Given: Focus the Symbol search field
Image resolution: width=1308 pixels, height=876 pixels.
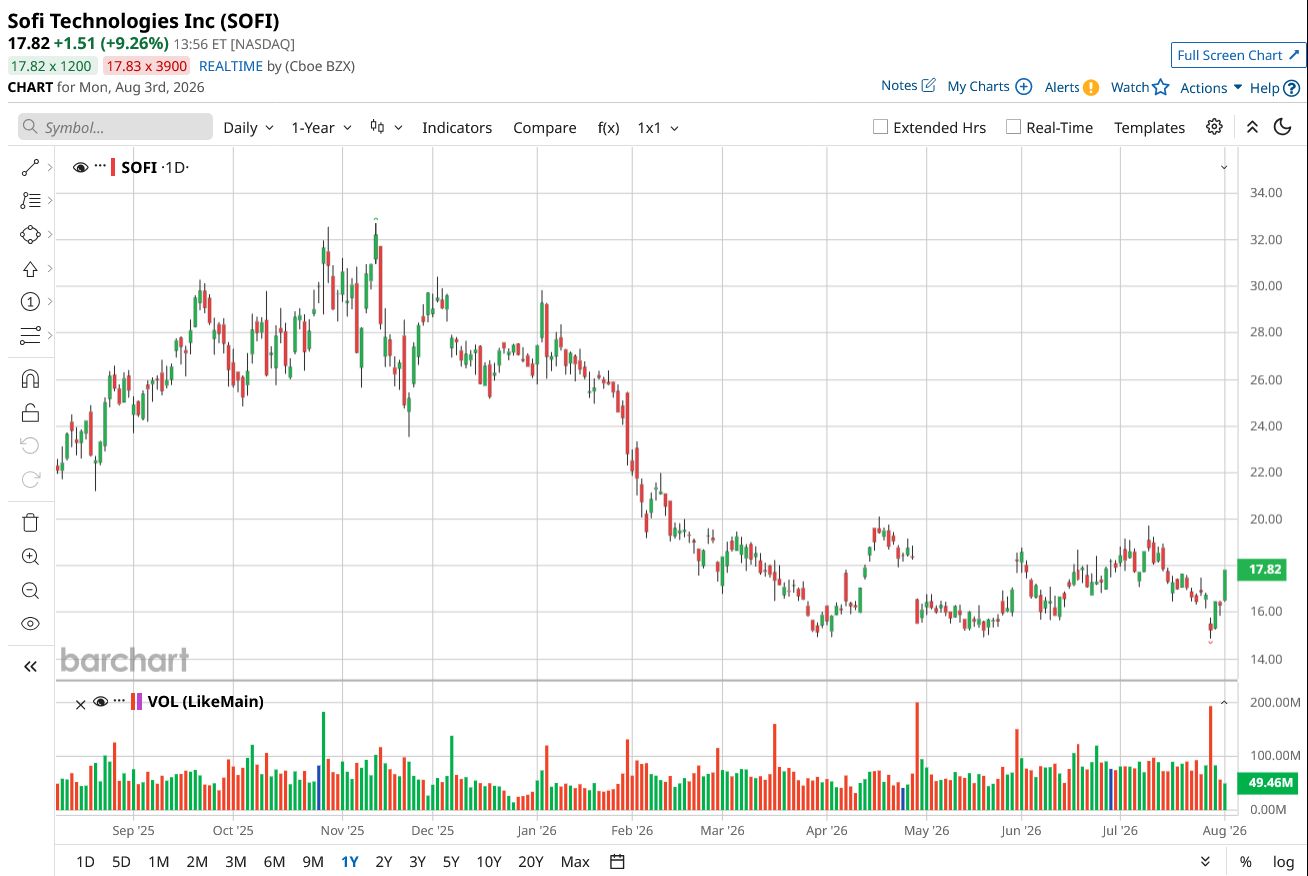Looking at the screenshot, I should (115, 127).
